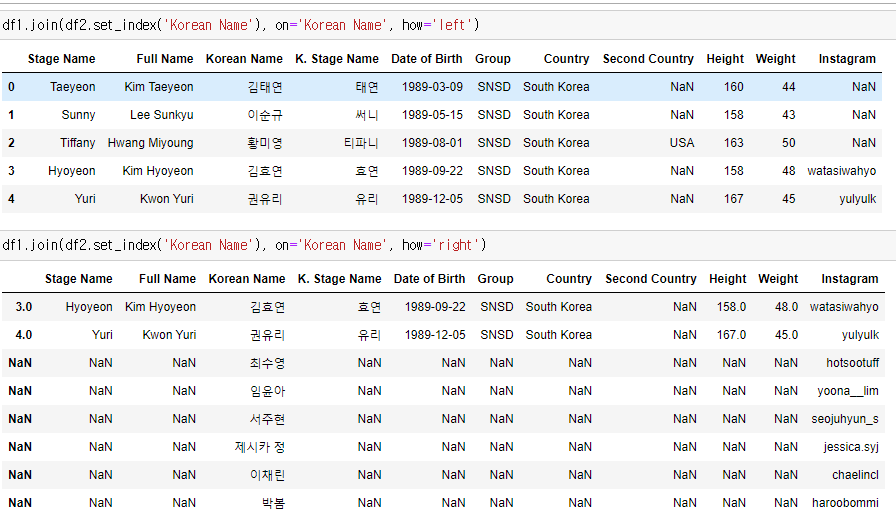Select 'Weight' header in second table
This screenshot has height=521, width=896.
778,279
